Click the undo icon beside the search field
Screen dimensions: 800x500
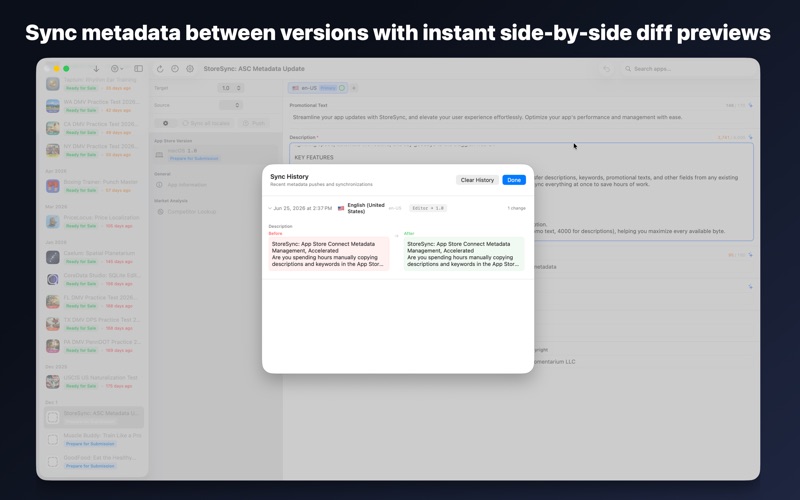pyautogui.click(x=607, y=69)
